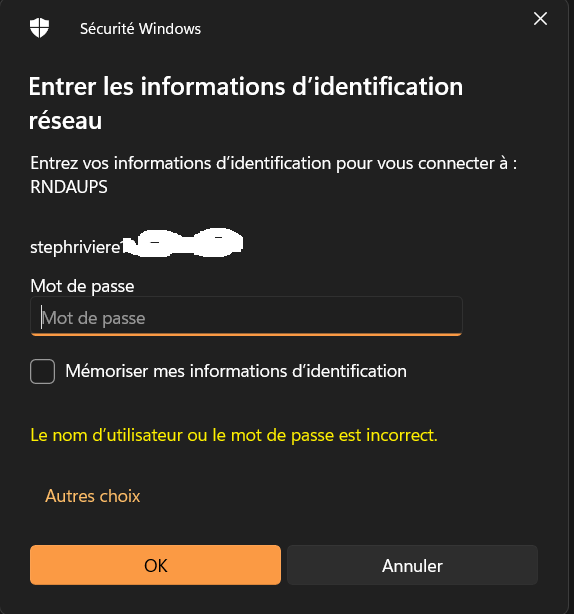Click the word réseau in the heading
574x614 pixels.
tap(65, 120)
